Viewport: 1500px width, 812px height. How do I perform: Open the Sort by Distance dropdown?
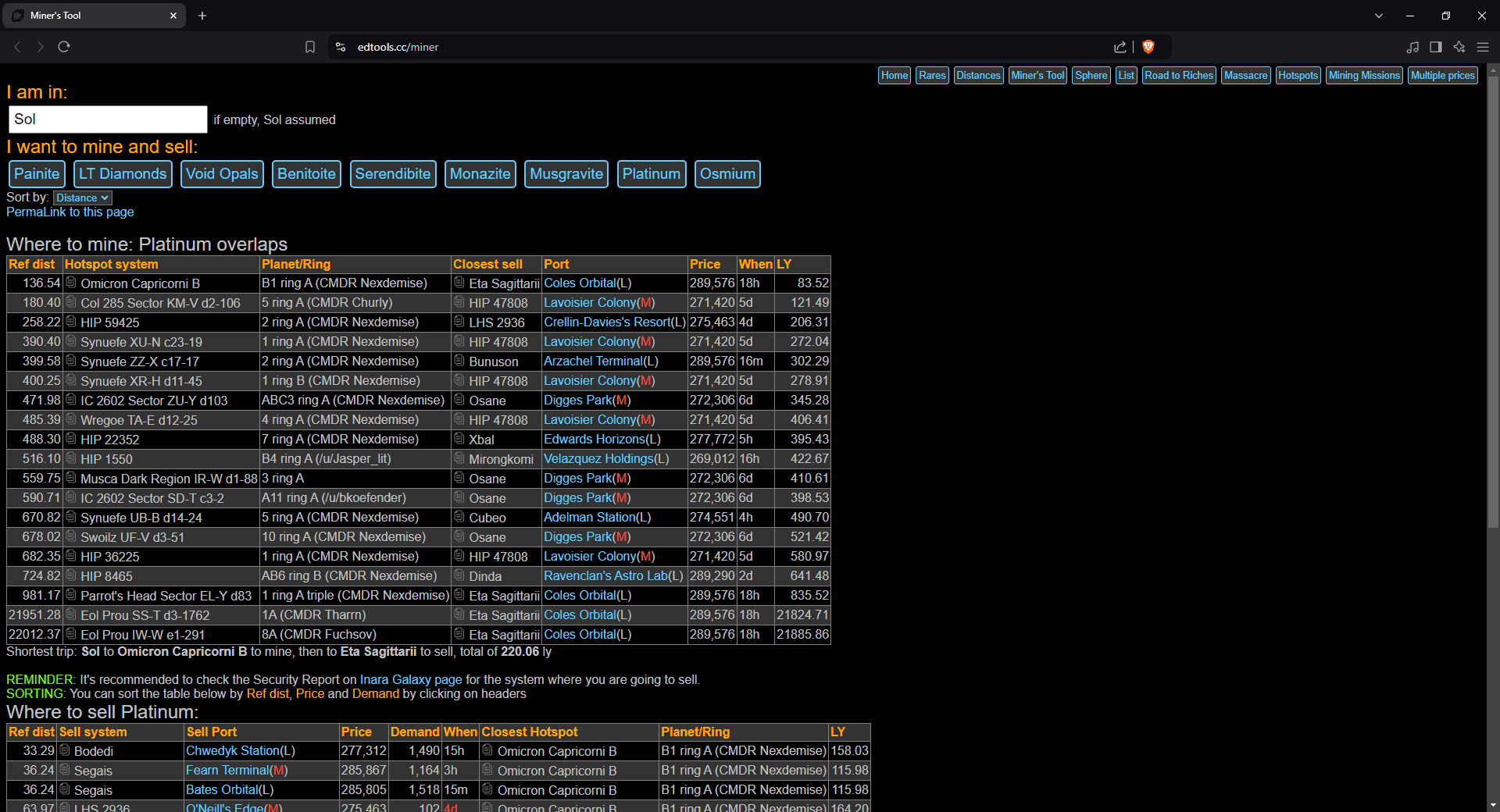[x=82, y=198]
